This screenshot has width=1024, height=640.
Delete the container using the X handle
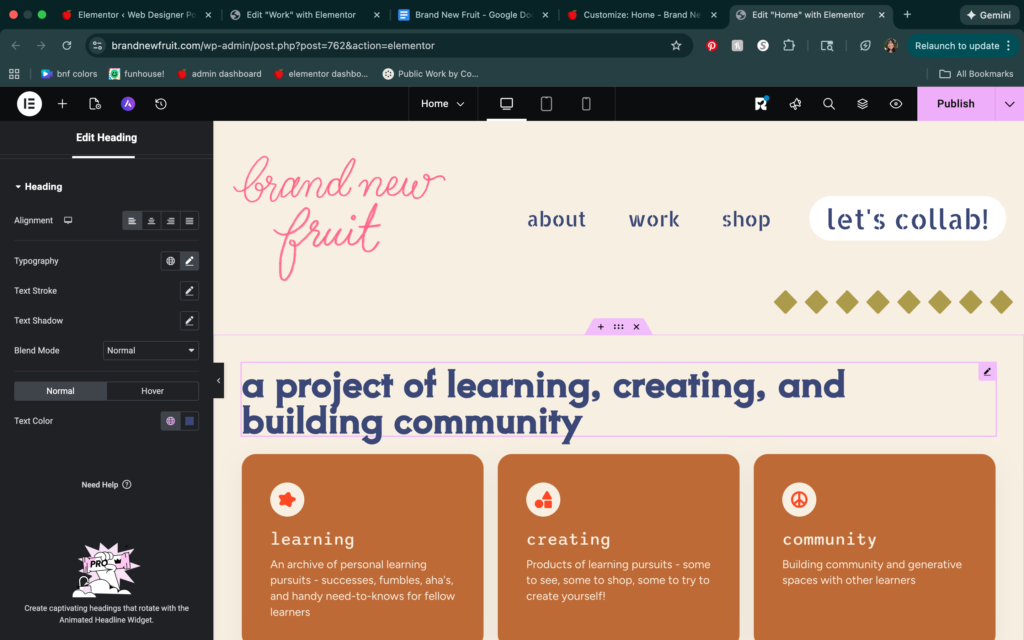(636, 327)
